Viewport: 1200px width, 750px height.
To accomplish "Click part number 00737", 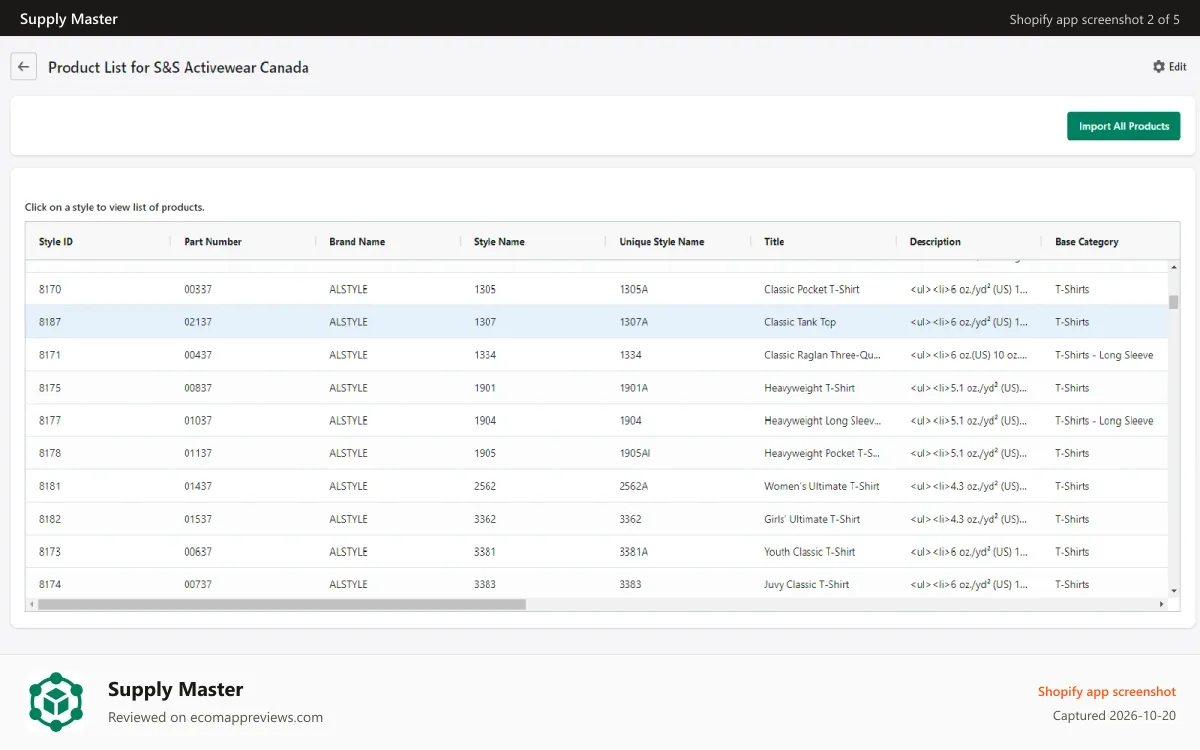I will [x=198, y=584].
